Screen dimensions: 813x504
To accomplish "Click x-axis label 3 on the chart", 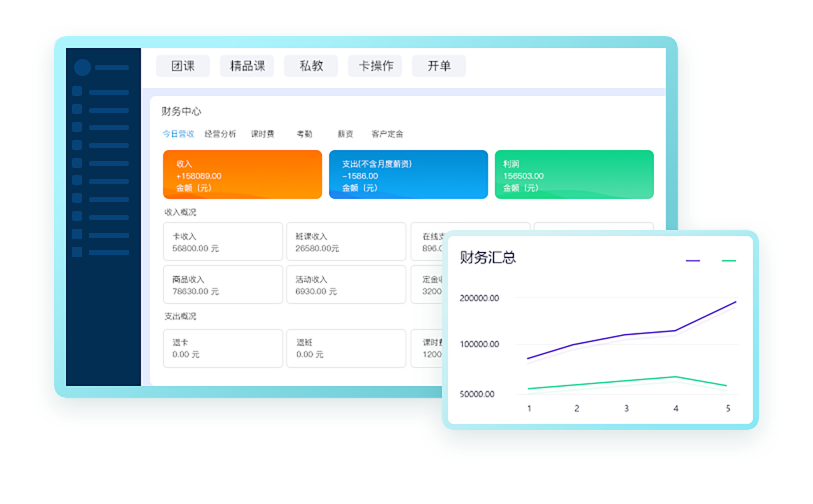I will tap(626, 409).
